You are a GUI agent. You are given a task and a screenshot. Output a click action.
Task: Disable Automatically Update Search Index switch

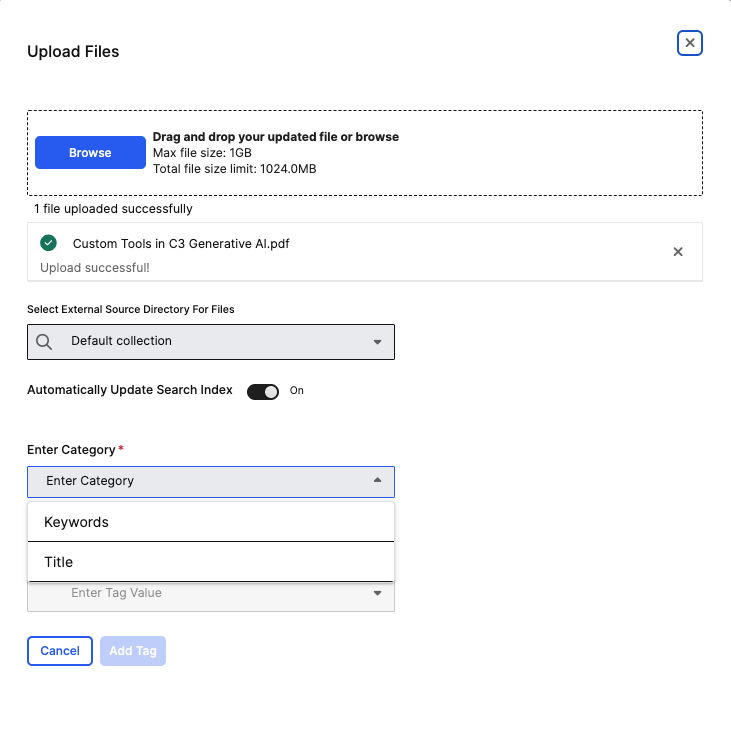263,391
